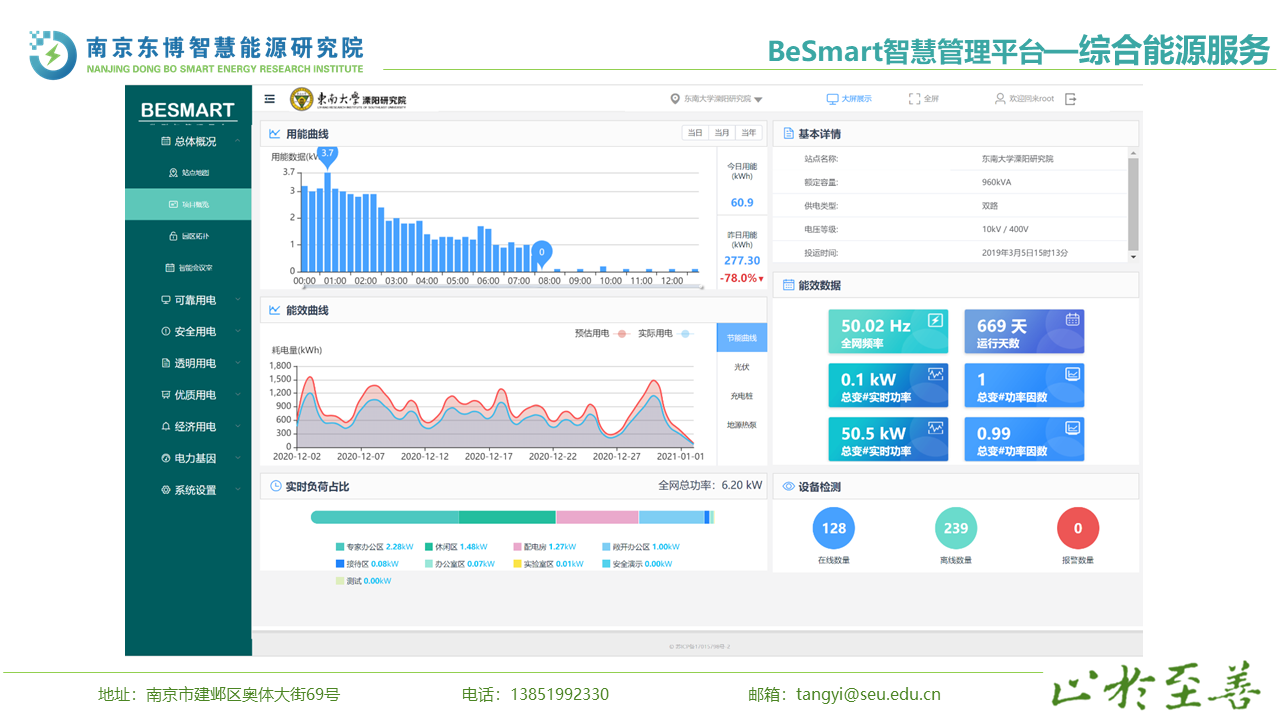Click the 能效数据 calendar icon

[x=788, y=285]
